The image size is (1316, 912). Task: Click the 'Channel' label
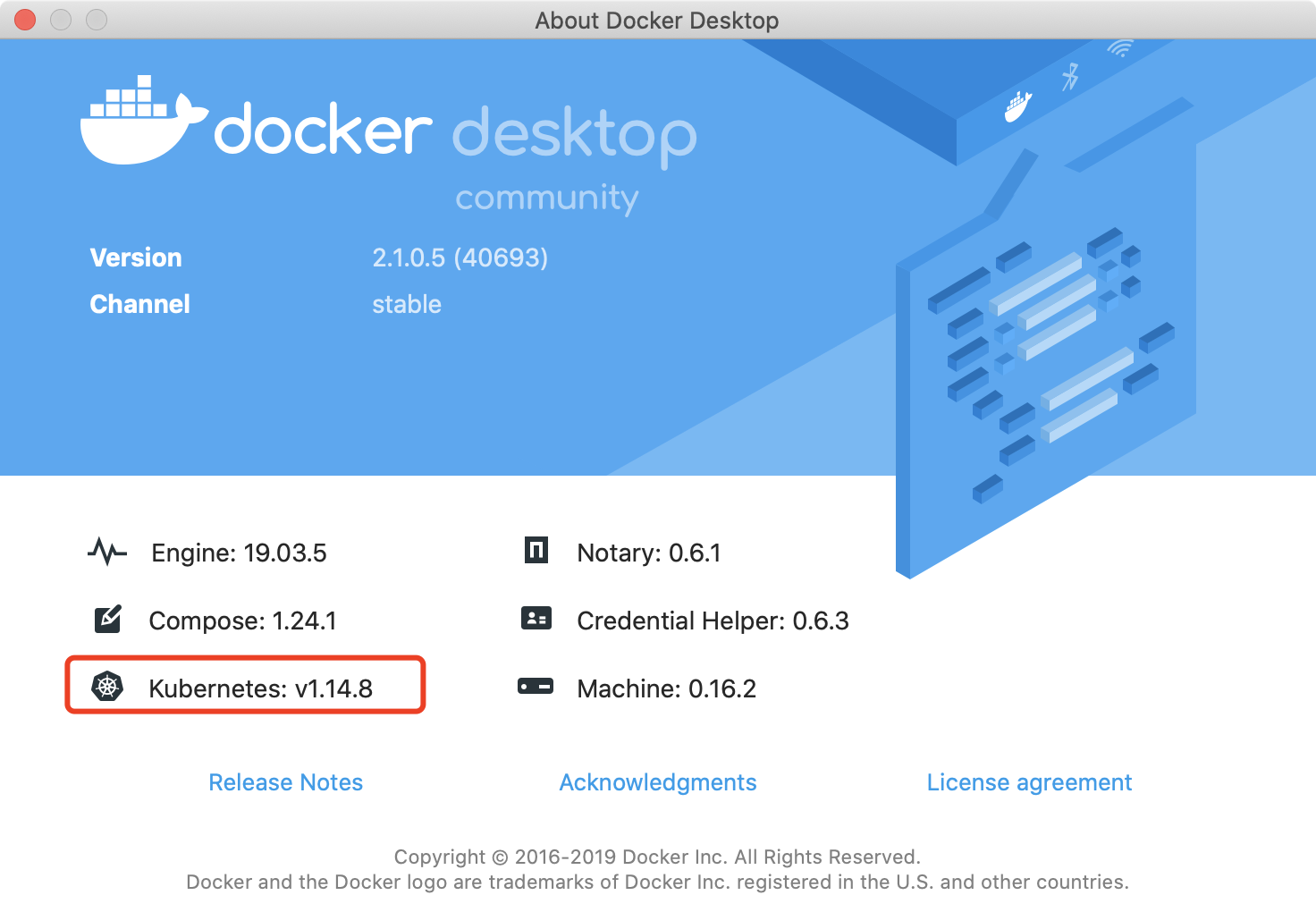(x=139, y=304)
